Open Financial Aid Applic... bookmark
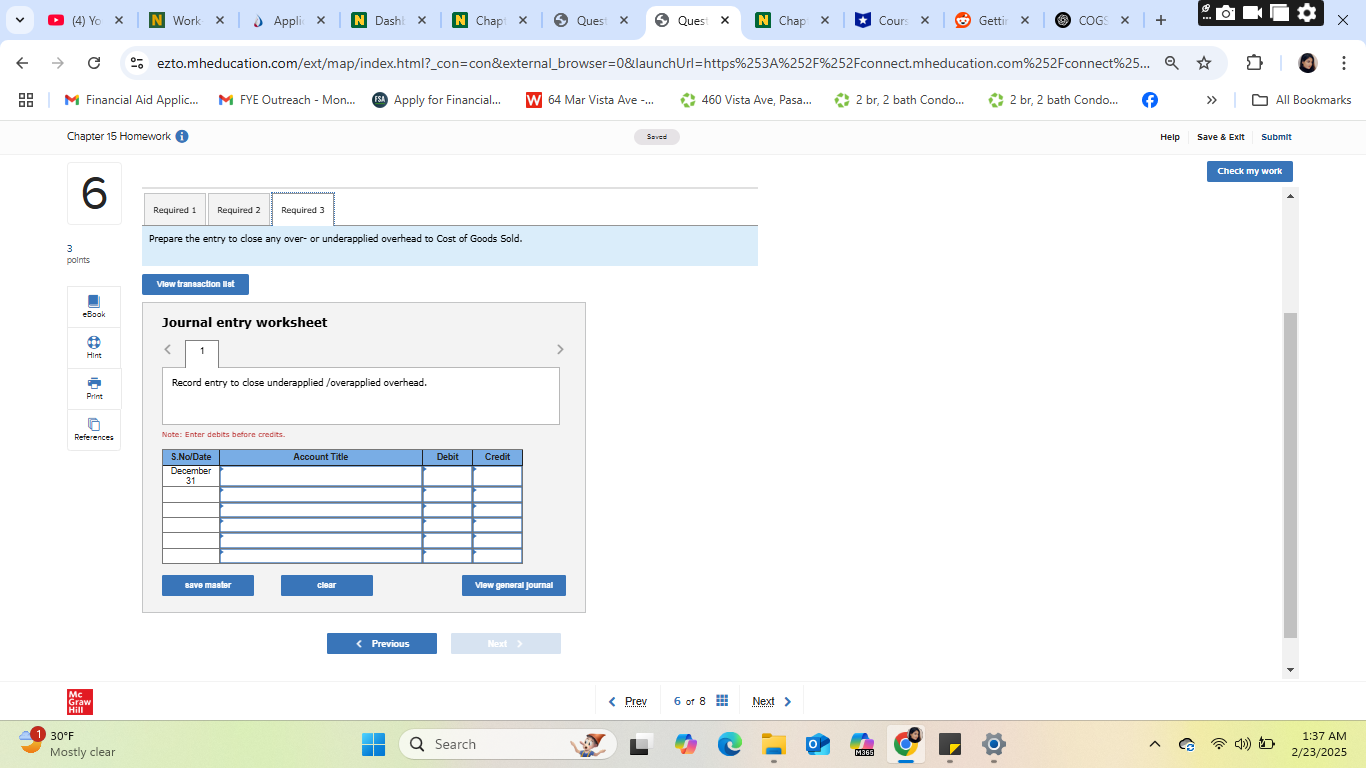This screenshot has width=1366, height=768. coord(131,100)
